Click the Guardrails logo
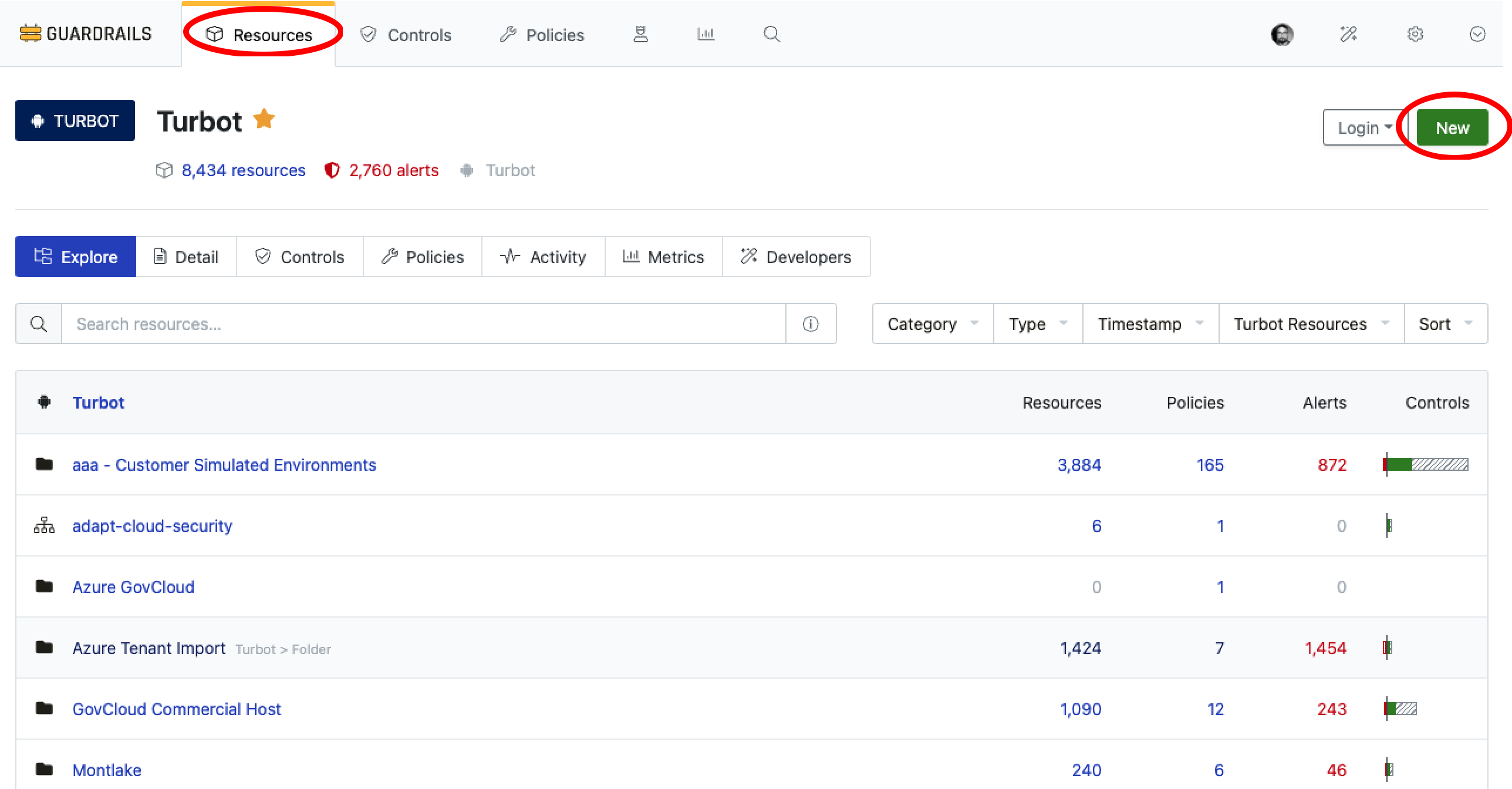This screenshot has height=789, width=1512. click(x=86, y=34)
